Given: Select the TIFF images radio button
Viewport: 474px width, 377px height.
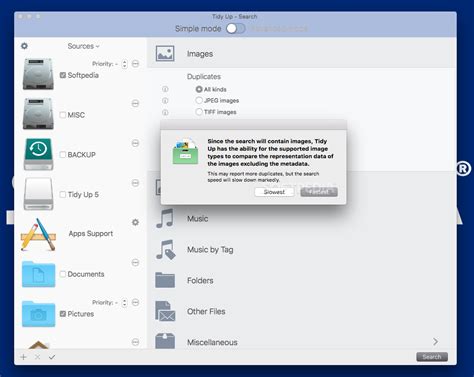Looking at the screenshot, I should 199,112.
